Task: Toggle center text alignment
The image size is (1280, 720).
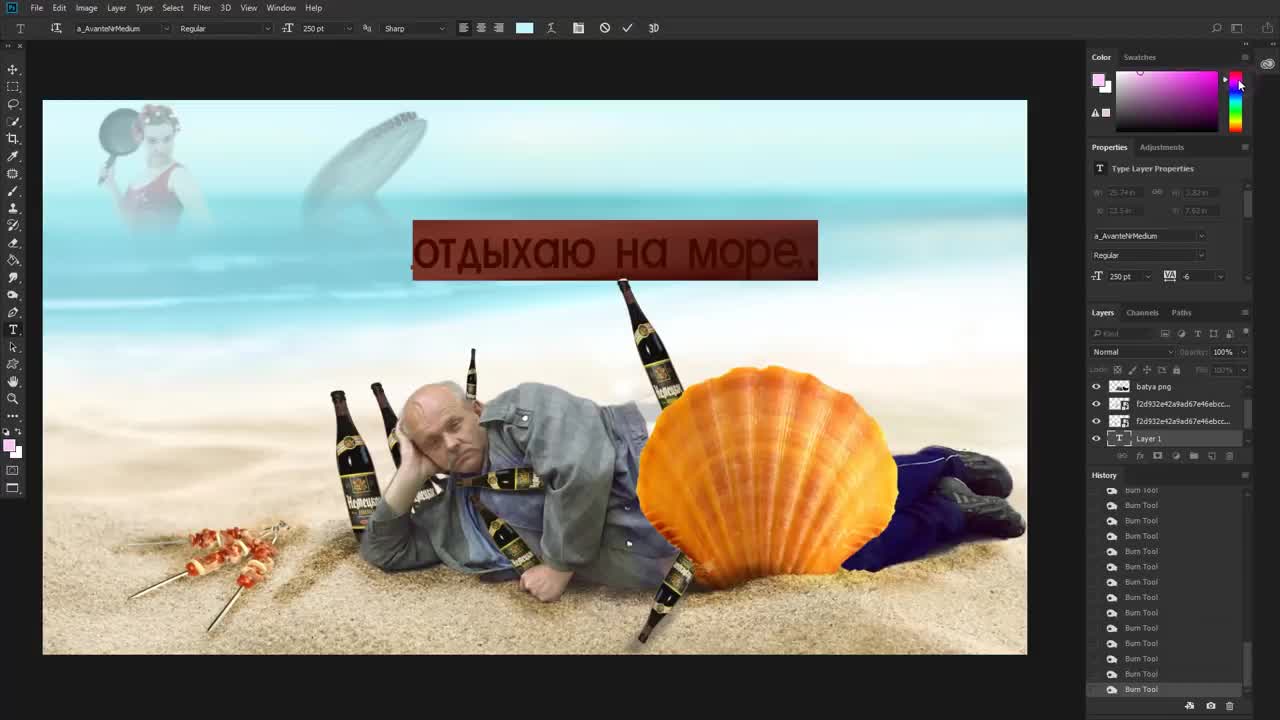Action: click(x=481, y=28)
